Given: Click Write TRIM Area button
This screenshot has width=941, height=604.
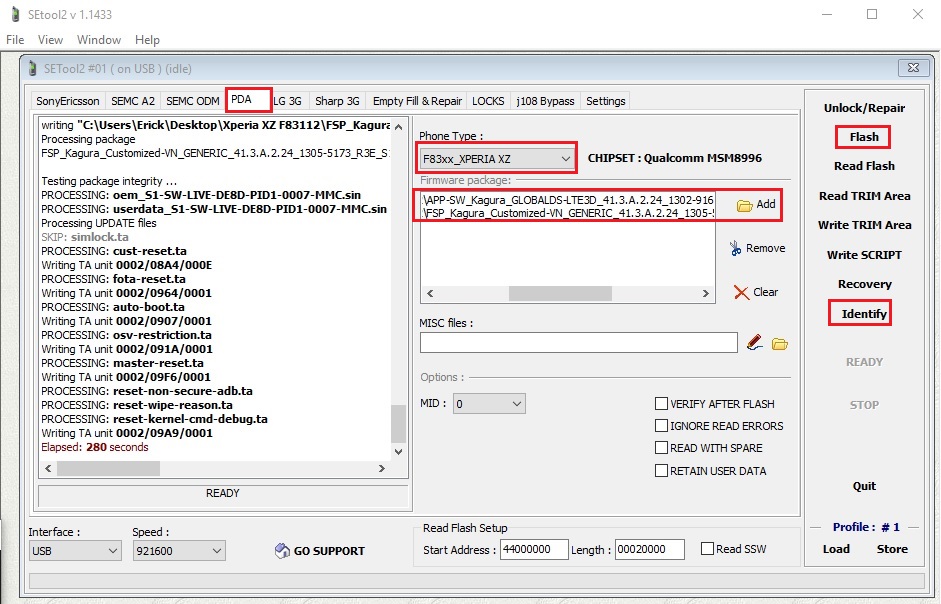Looking at the screenshot, I should point(864,225).
